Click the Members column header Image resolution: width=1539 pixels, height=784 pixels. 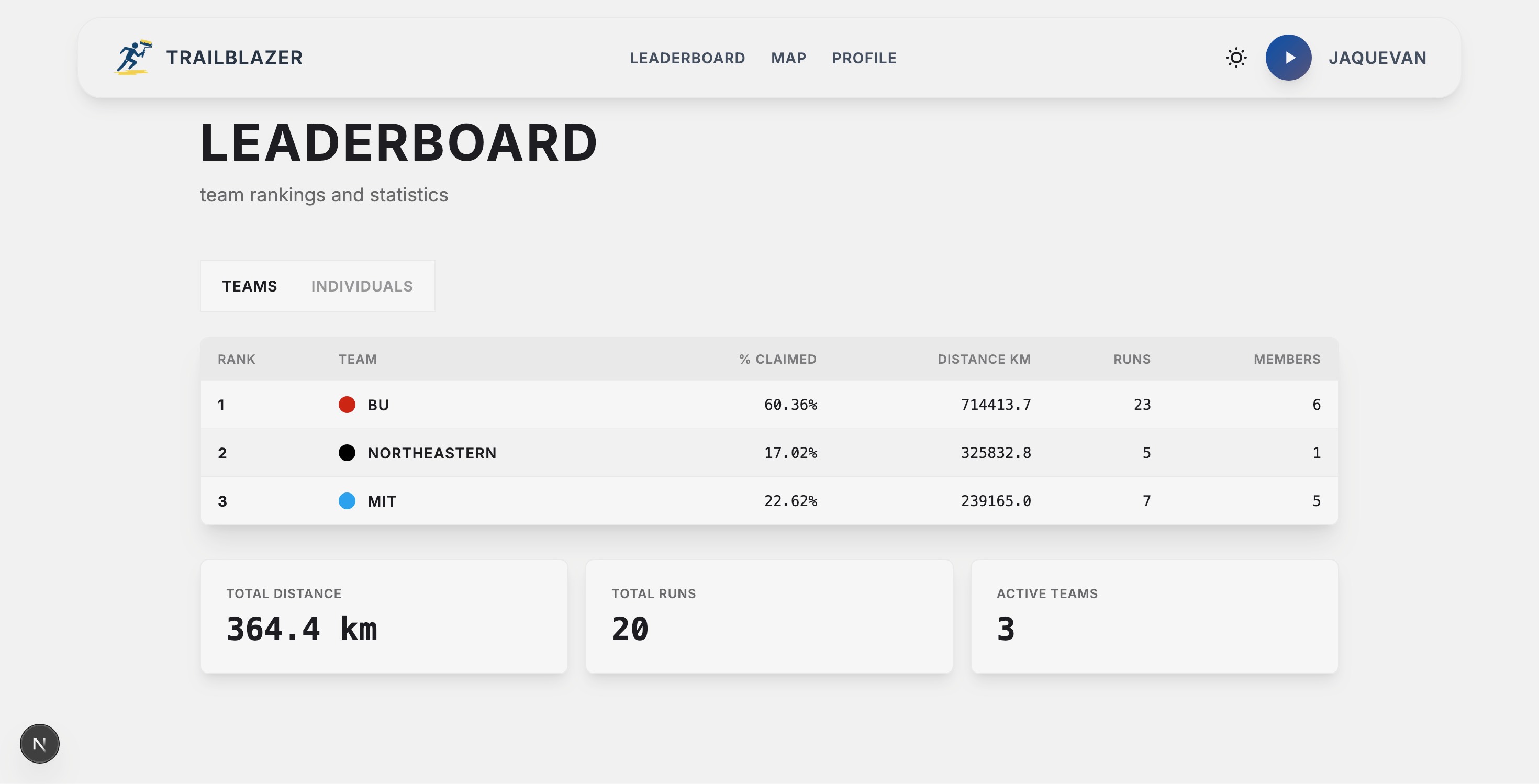pyautogui.click(x=1286, y=359)
